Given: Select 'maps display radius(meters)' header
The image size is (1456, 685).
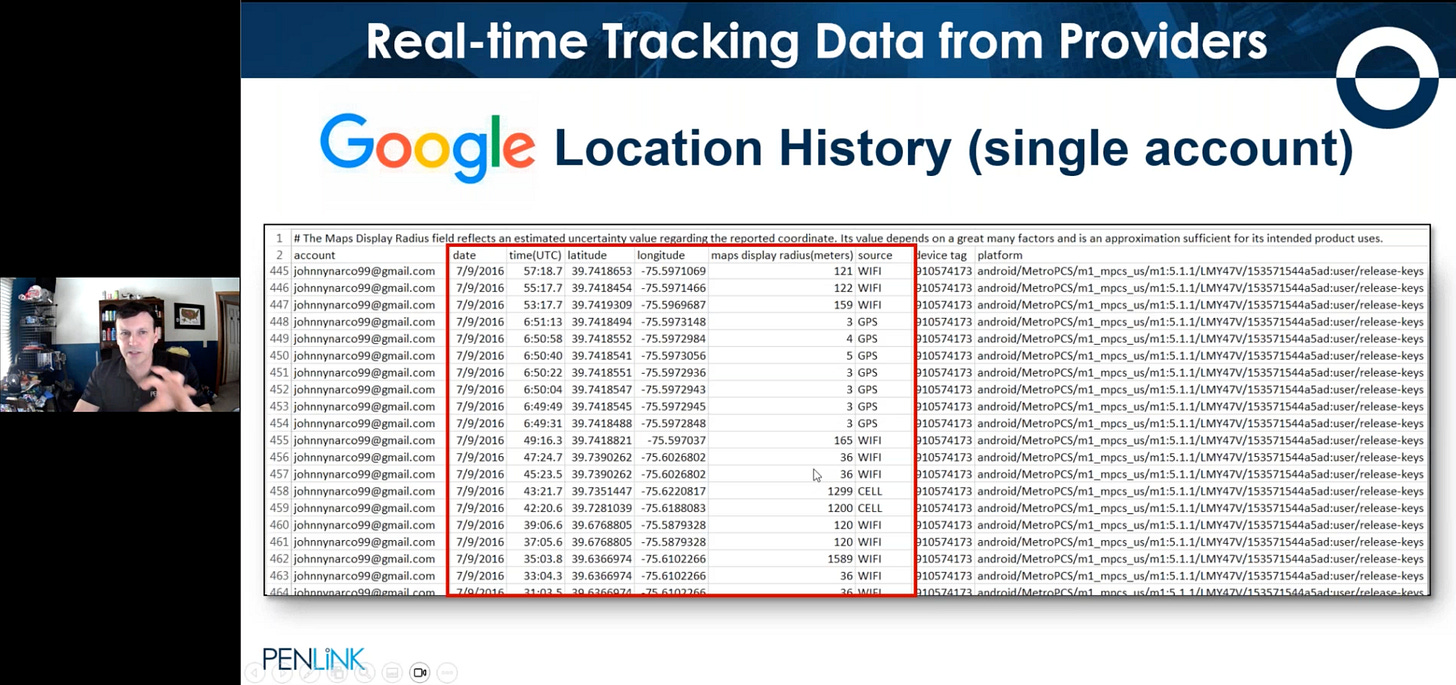Looking at the screenshot, I should coord(781,255).
